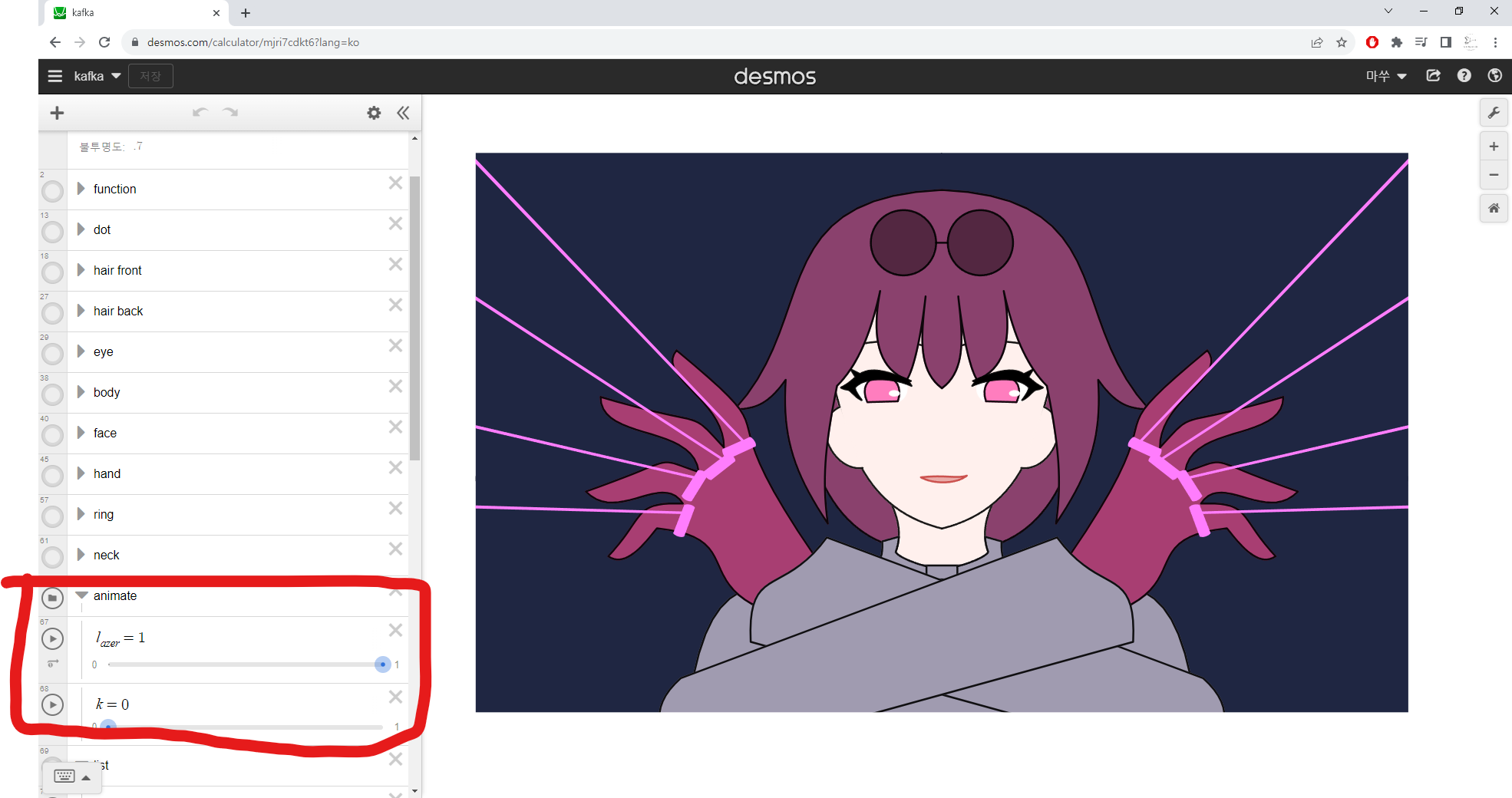Expand the body folder
Screen dimensions: 1512x798
[x=81, y=392]
